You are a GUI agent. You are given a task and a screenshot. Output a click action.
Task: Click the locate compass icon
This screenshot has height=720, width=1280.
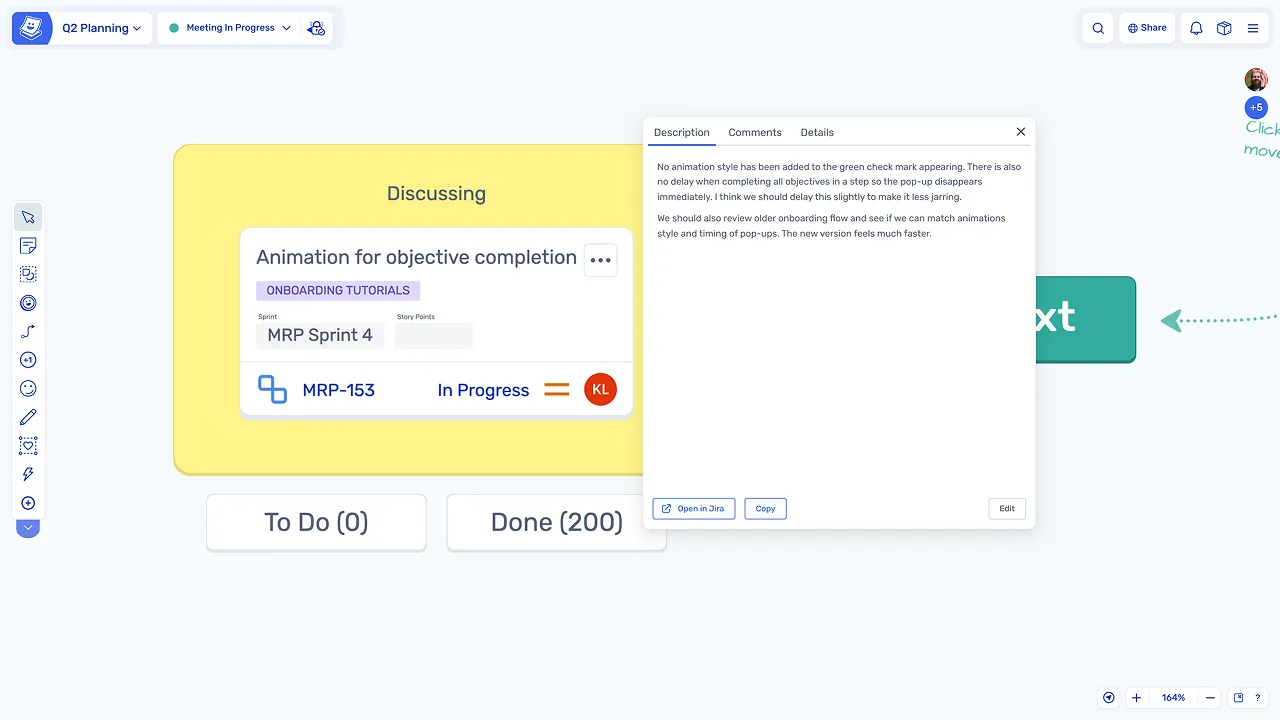coord(1108,698)
